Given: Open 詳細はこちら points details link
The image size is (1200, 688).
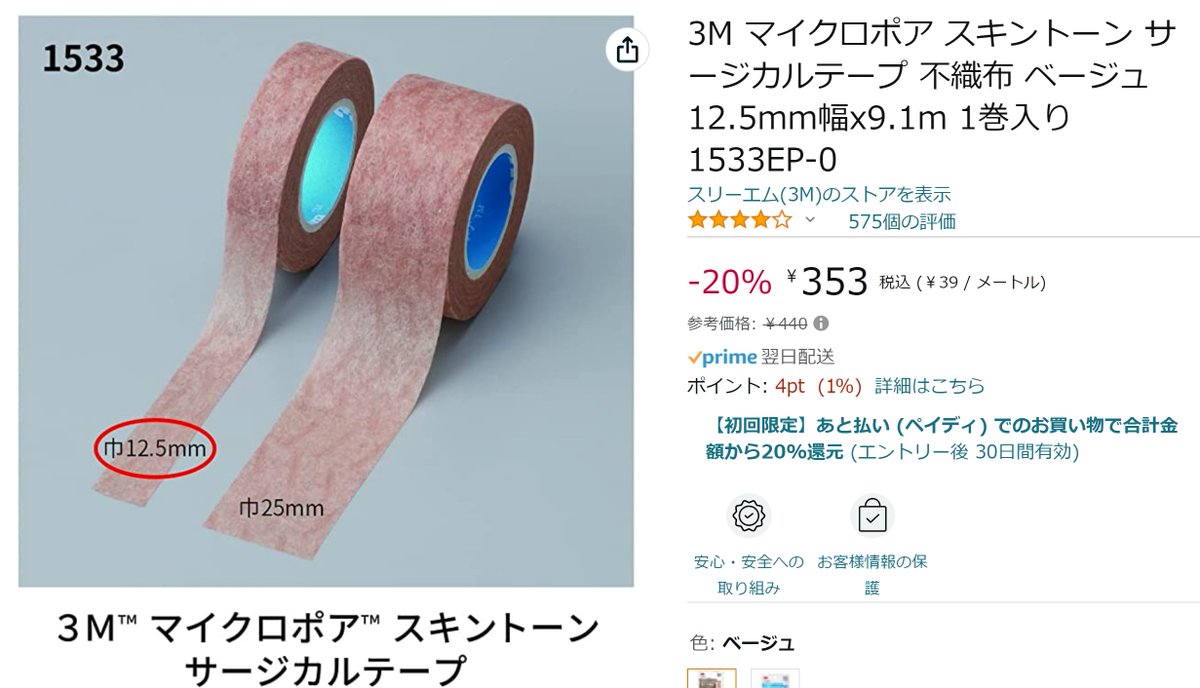Looking at the screenshot, I should [930, 386].
